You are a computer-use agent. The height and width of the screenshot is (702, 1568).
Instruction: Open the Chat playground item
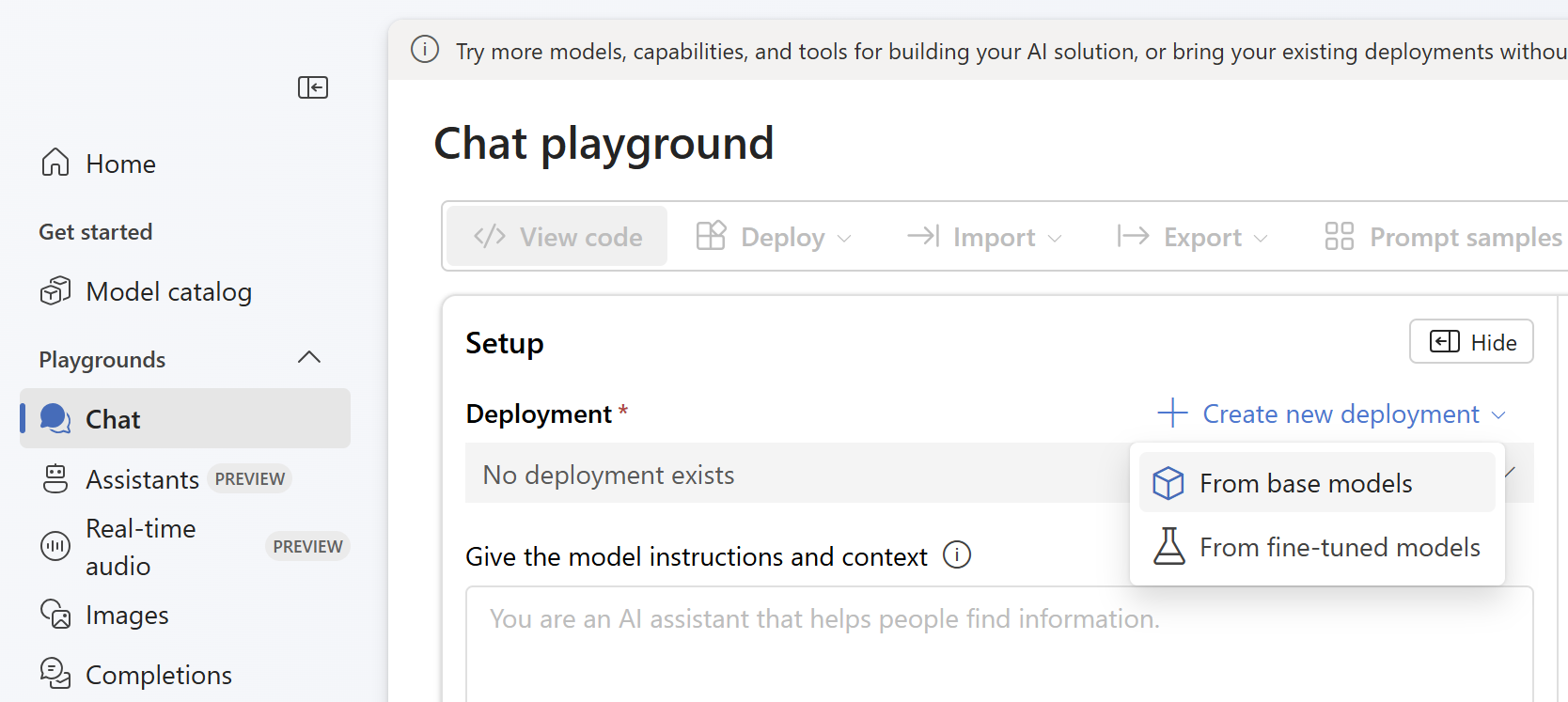coord(185,418)
